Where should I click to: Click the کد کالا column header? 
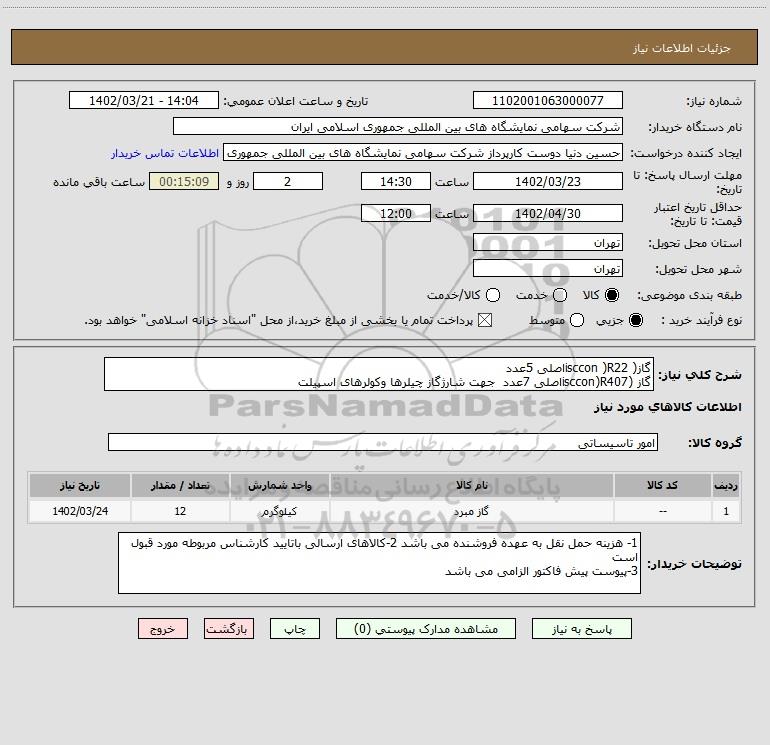(662, 486)
